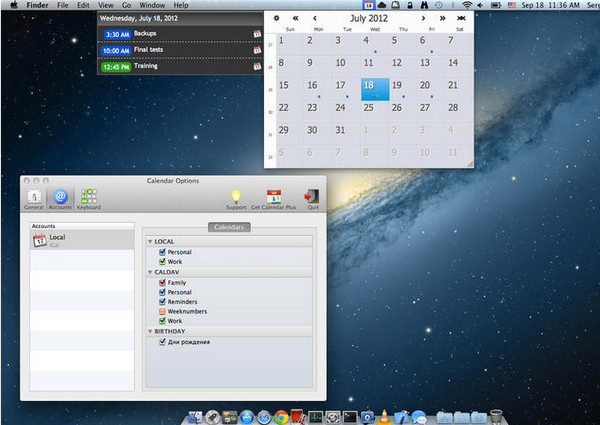
Task: Open the App Store from the dock
Action: coord(247,417)
